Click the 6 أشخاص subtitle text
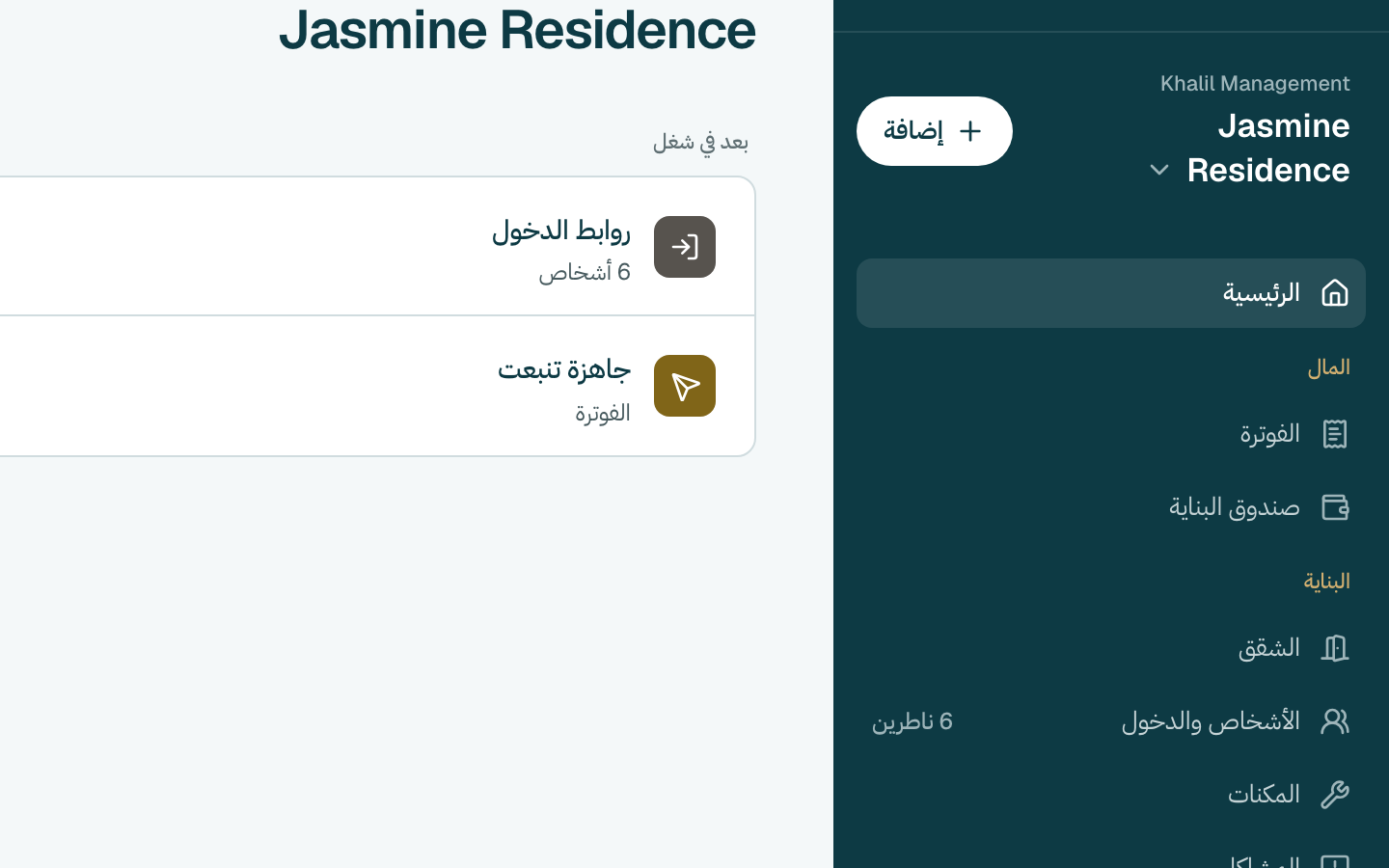This screenshot has height=868, width=1389. [585, 273]
